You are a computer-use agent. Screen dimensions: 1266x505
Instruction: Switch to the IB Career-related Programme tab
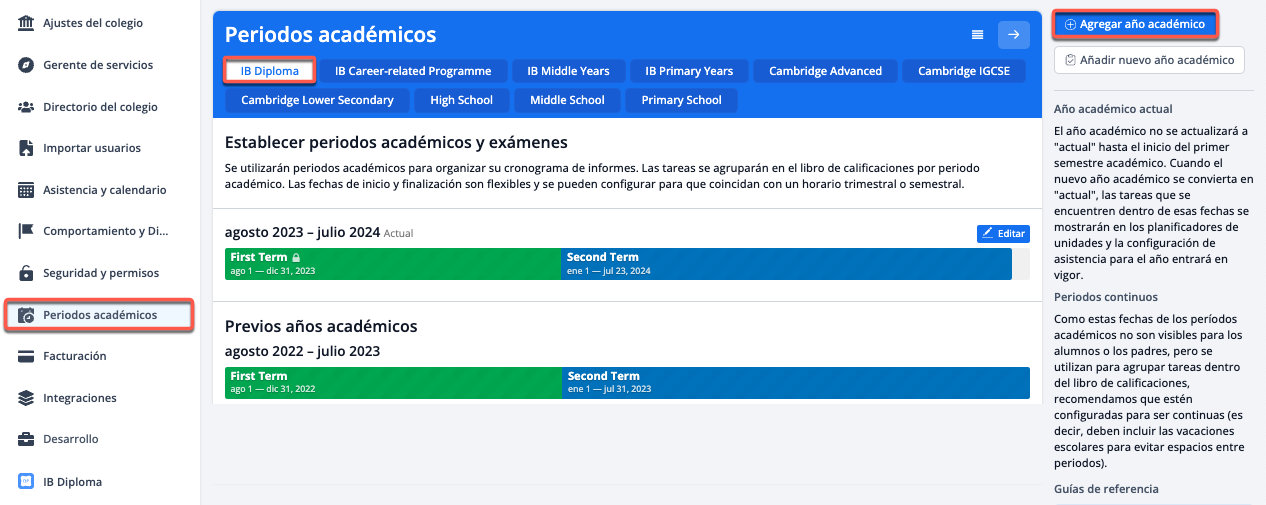point(413,71)
